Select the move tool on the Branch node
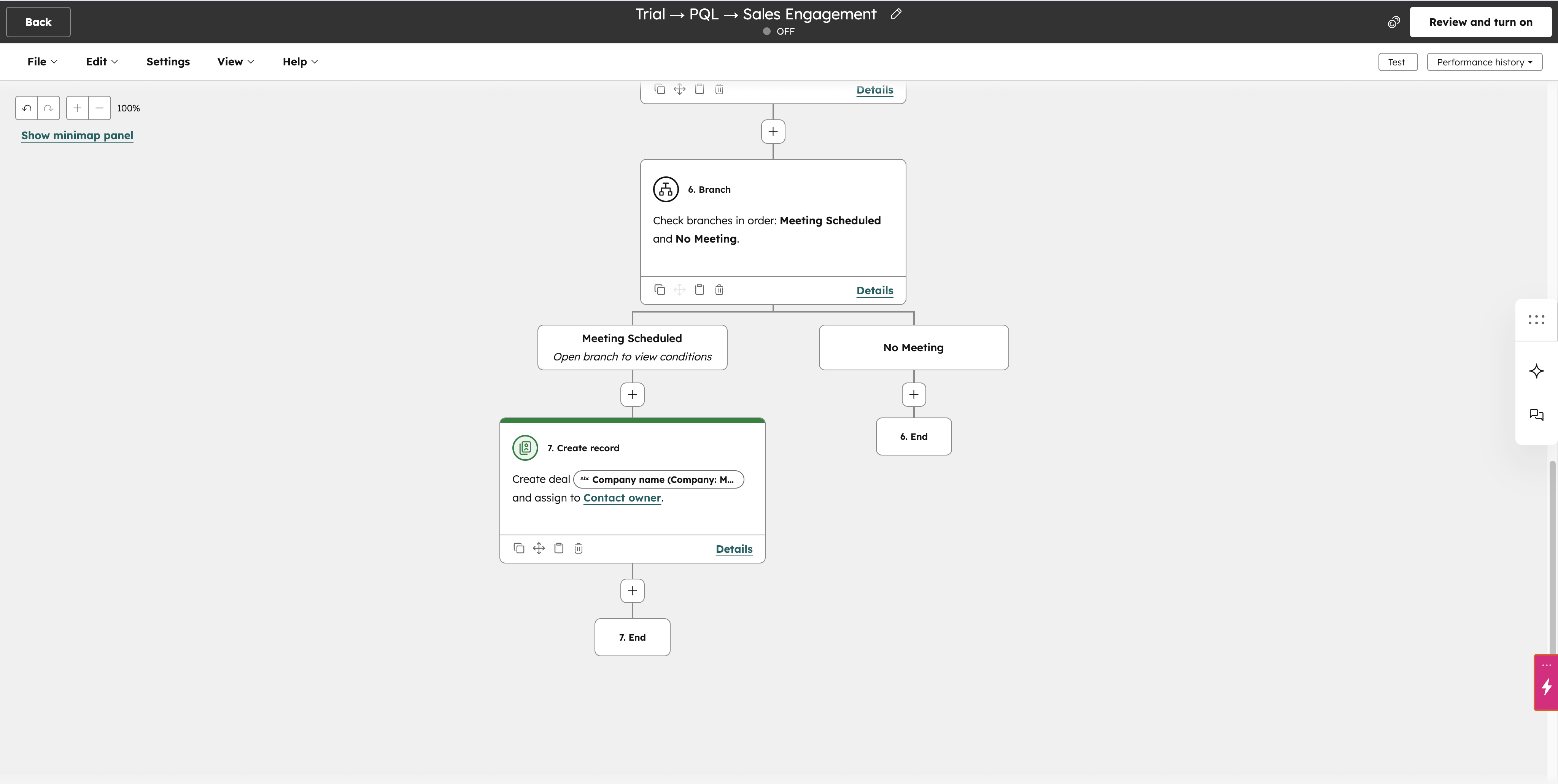This screenshot has height=784, width=1558. pos(679,290)
